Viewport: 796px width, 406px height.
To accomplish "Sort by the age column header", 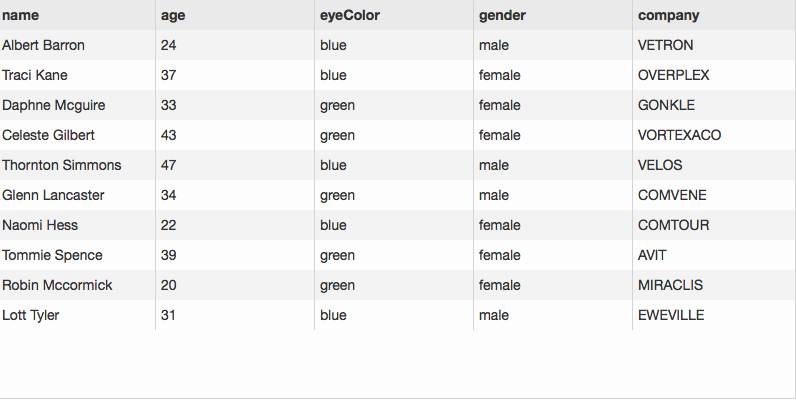I will pyautogui.click(x=235, y=15).
